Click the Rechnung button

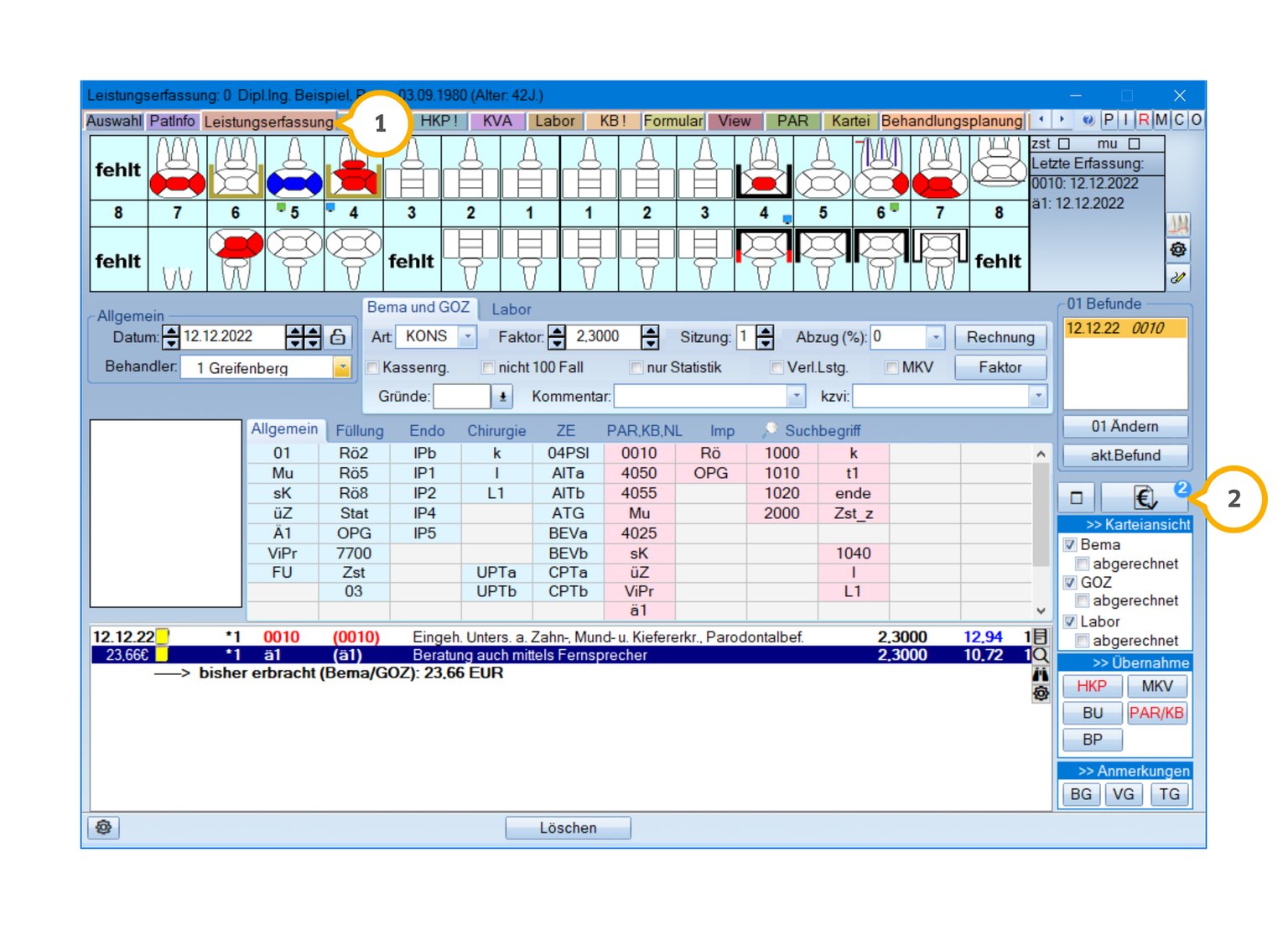(x=1000, y=337)
